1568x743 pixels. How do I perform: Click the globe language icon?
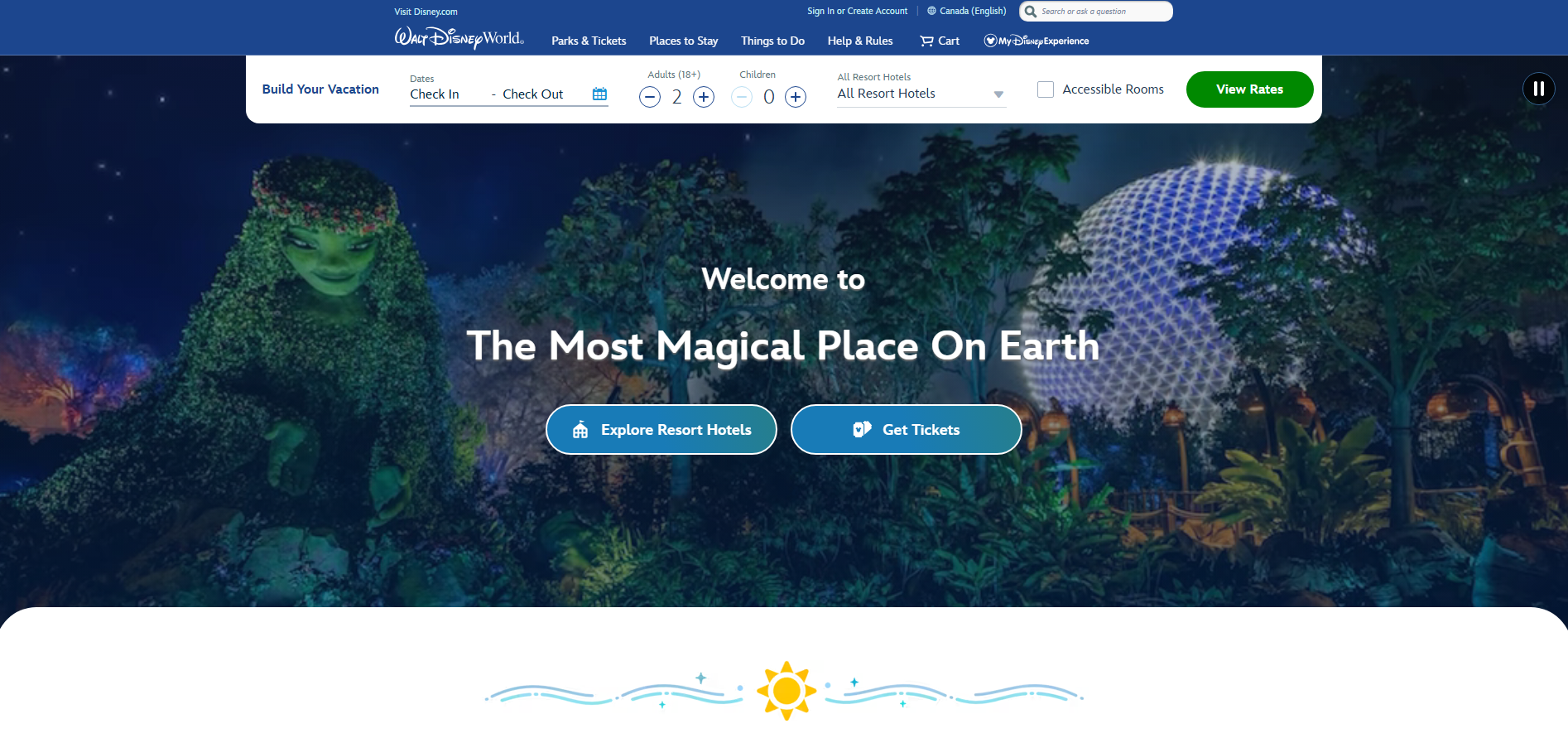pos(931,11)
